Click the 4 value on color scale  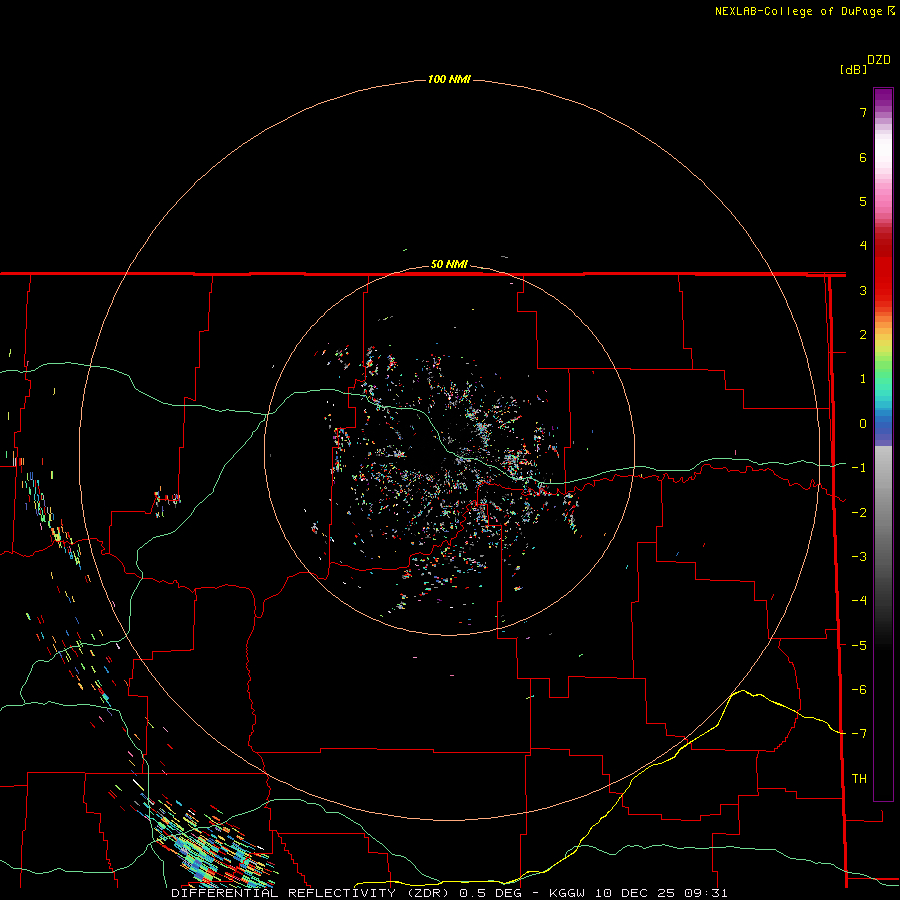pyautogui.click(x=863, y=246)
